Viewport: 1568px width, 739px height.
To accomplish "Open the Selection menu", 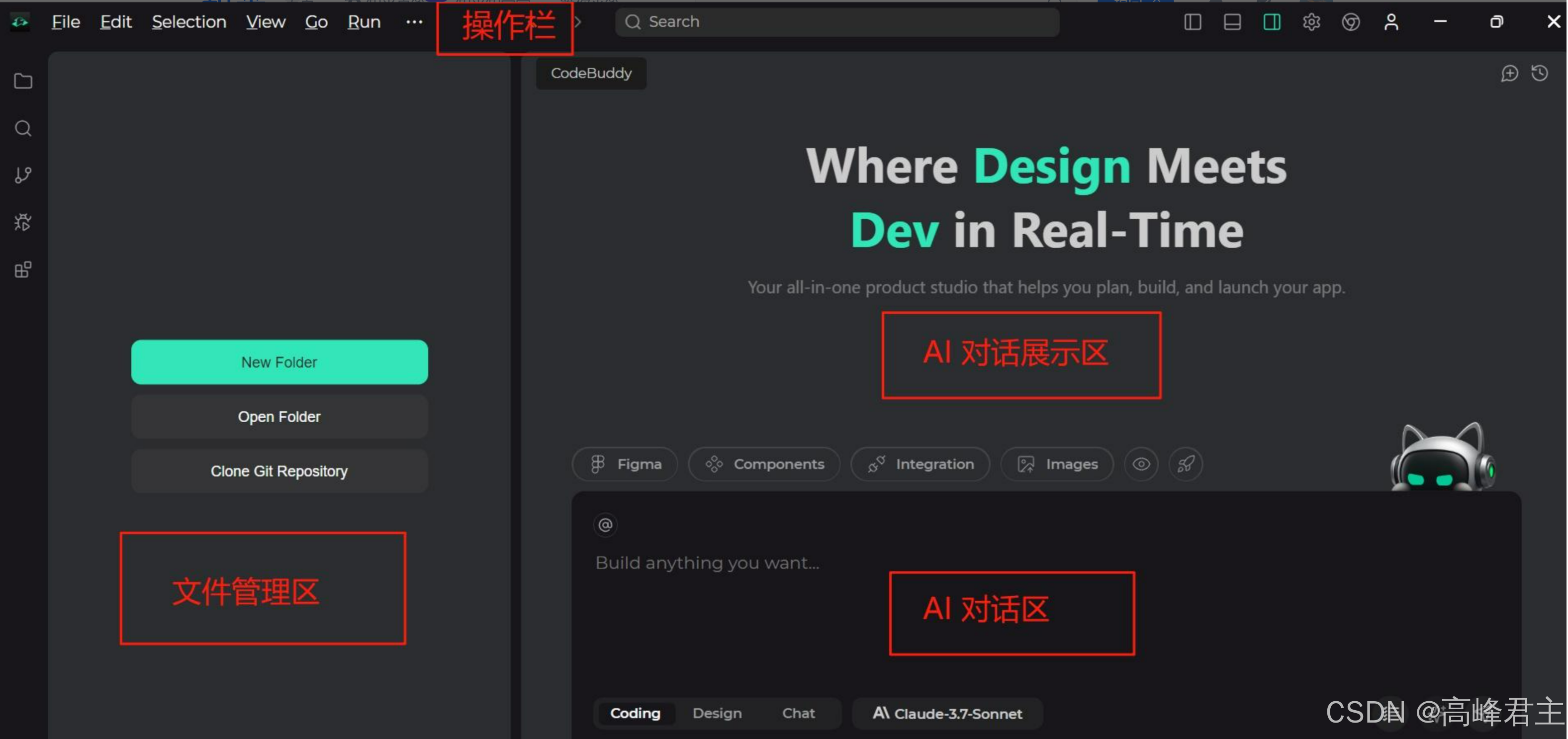I will 188,22.
